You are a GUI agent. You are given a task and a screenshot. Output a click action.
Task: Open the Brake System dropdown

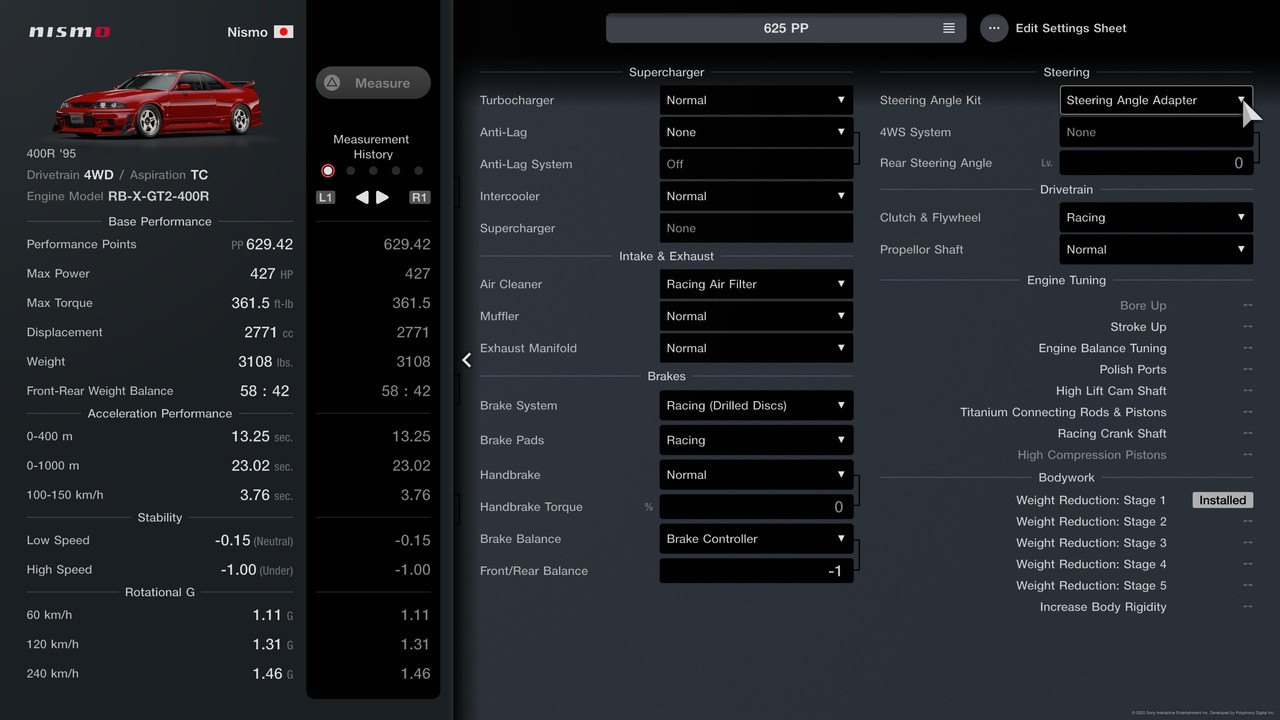(756, 405)
